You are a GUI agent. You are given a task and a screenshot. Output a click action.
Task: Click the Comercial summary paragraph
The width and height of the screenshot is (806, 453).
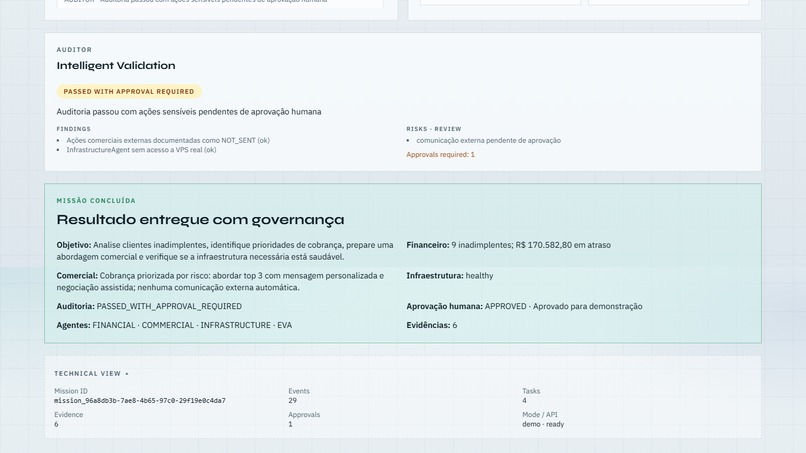[221, 281]
